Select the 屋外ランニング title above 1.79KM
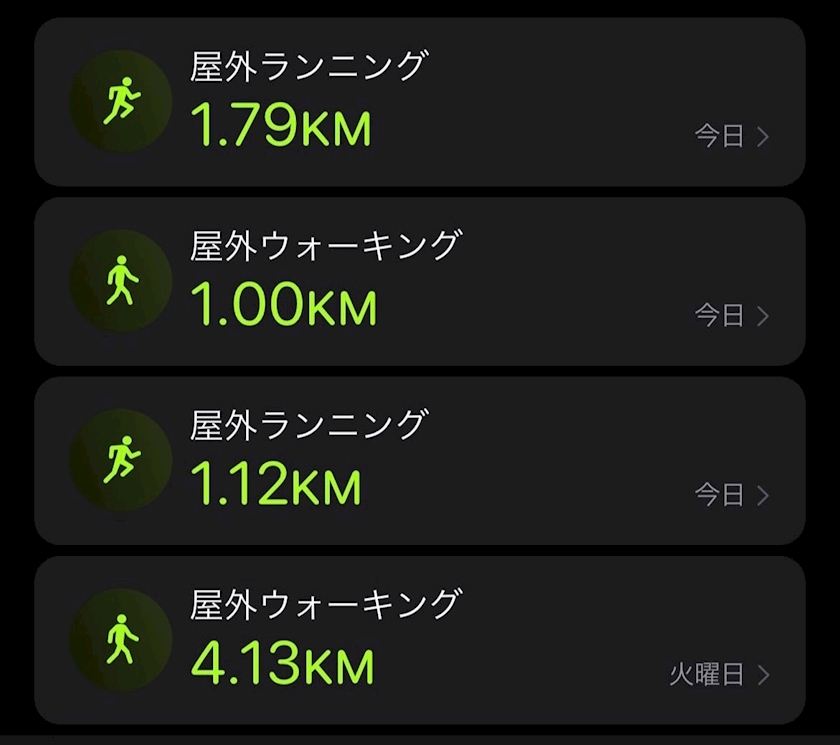The image size is (840, 745). pos(308,67)
